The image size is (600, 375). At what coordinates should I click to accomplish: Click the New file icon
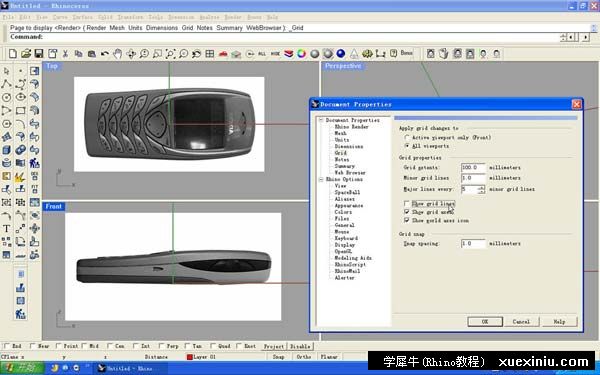pyautogui.click(x=13, y=54)
